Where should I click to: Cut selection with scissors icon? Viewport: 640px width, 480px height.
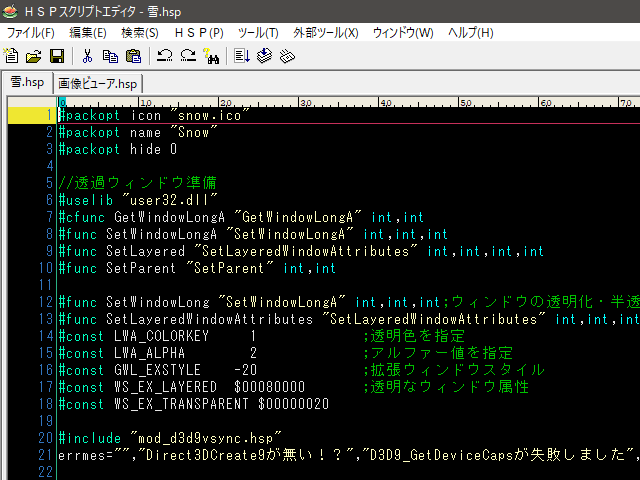87,56
